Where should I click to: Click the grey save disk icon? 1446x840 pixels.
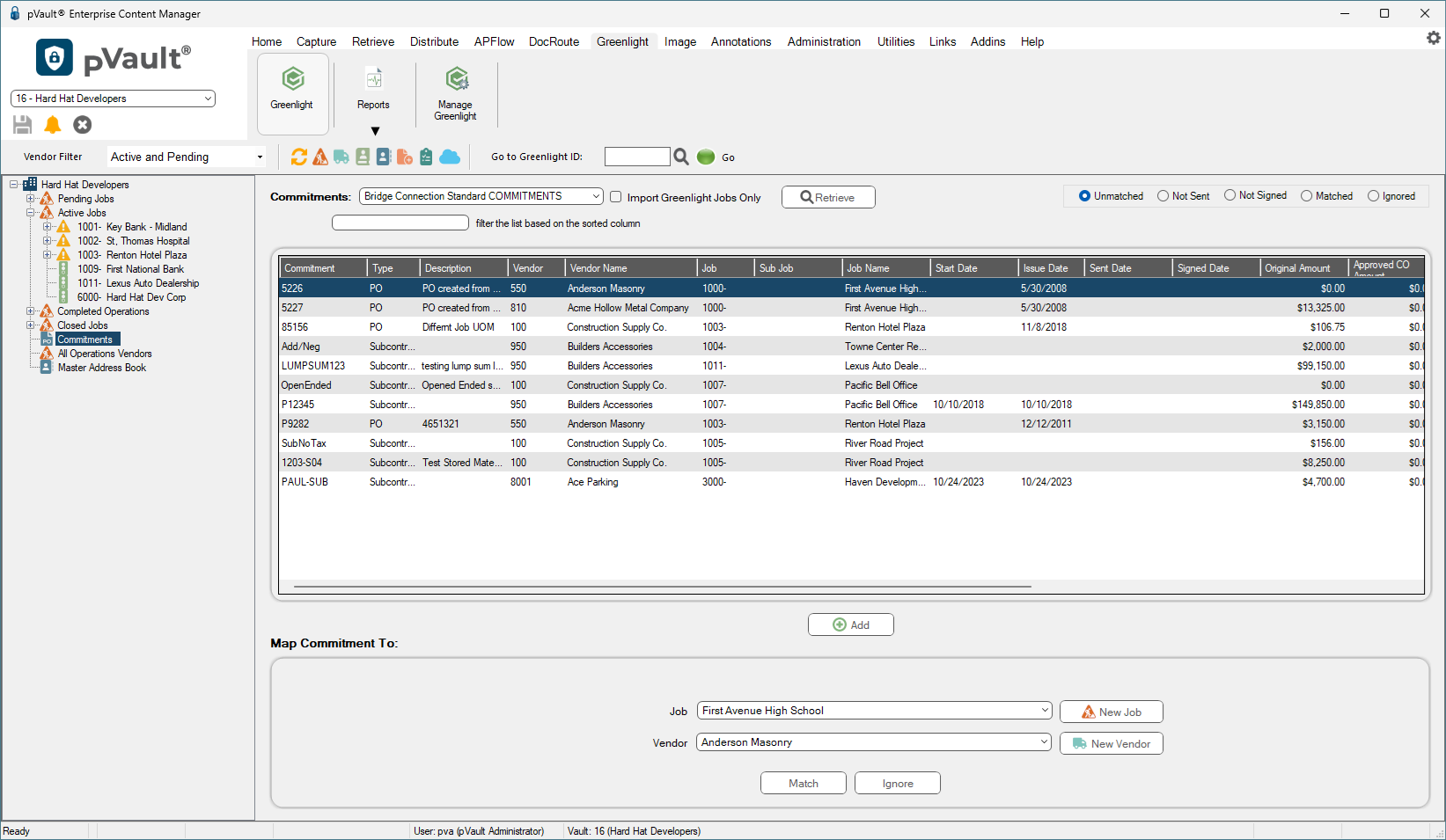(23, 125)
